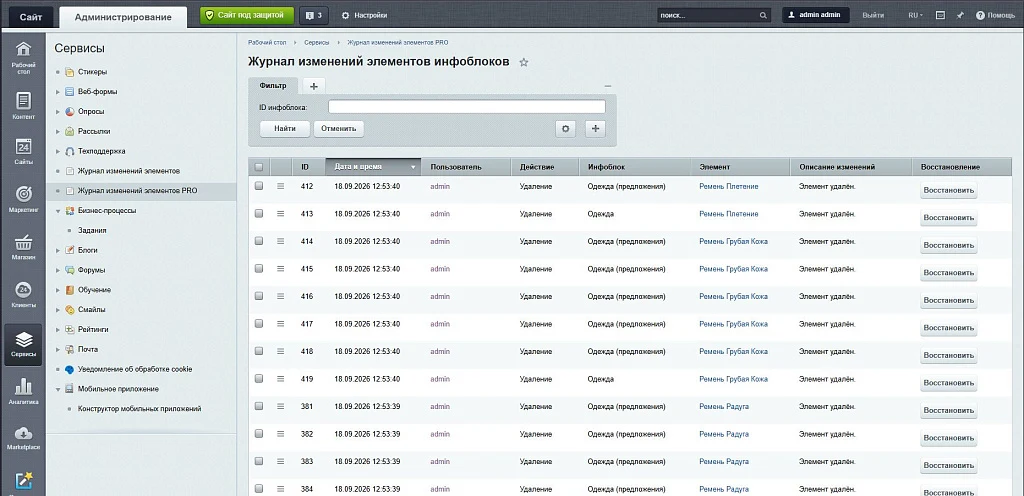Open the Сайты sidebar section

23,151
